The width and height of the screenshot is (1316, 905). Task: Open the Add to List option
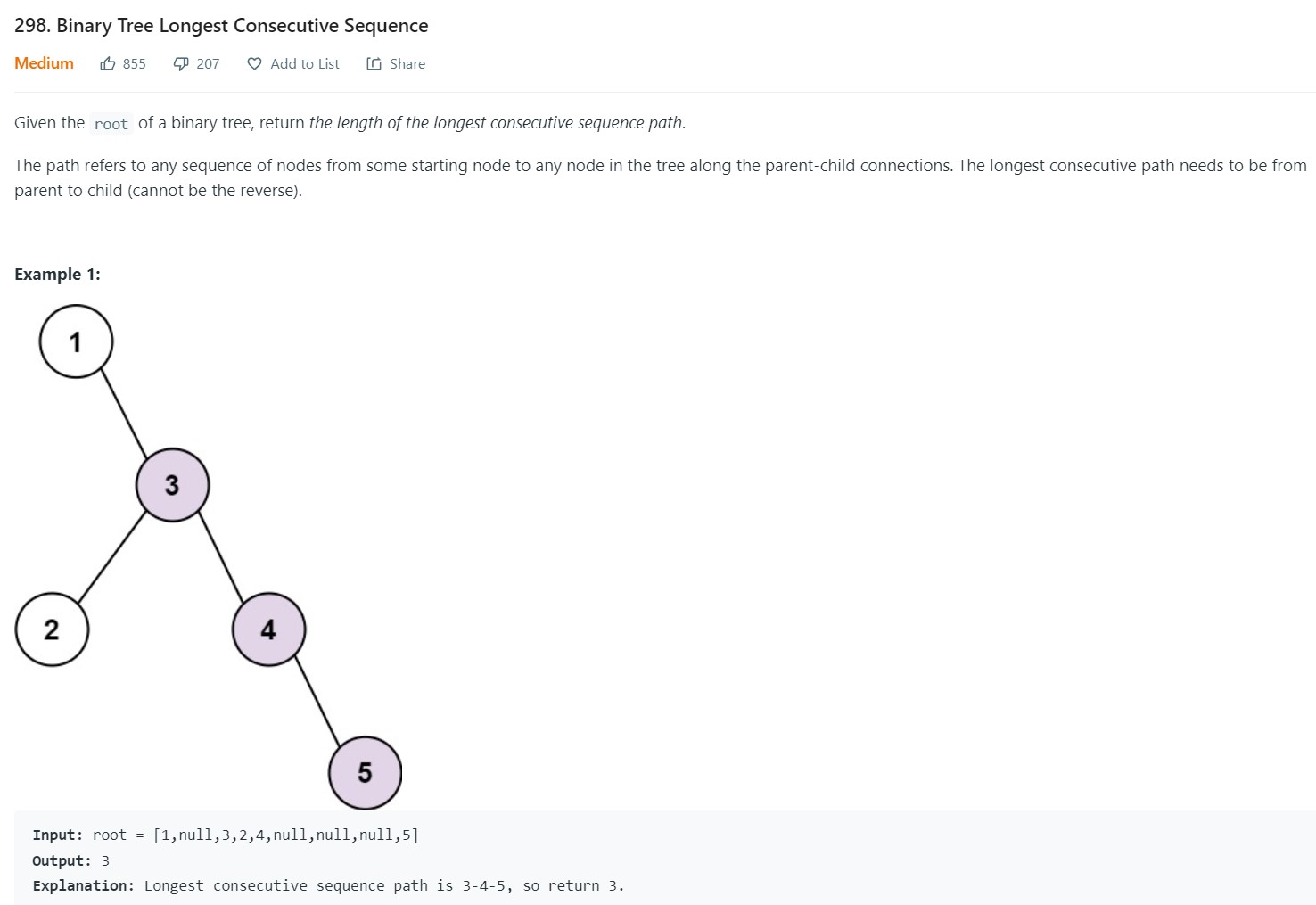tap(305, 63)
